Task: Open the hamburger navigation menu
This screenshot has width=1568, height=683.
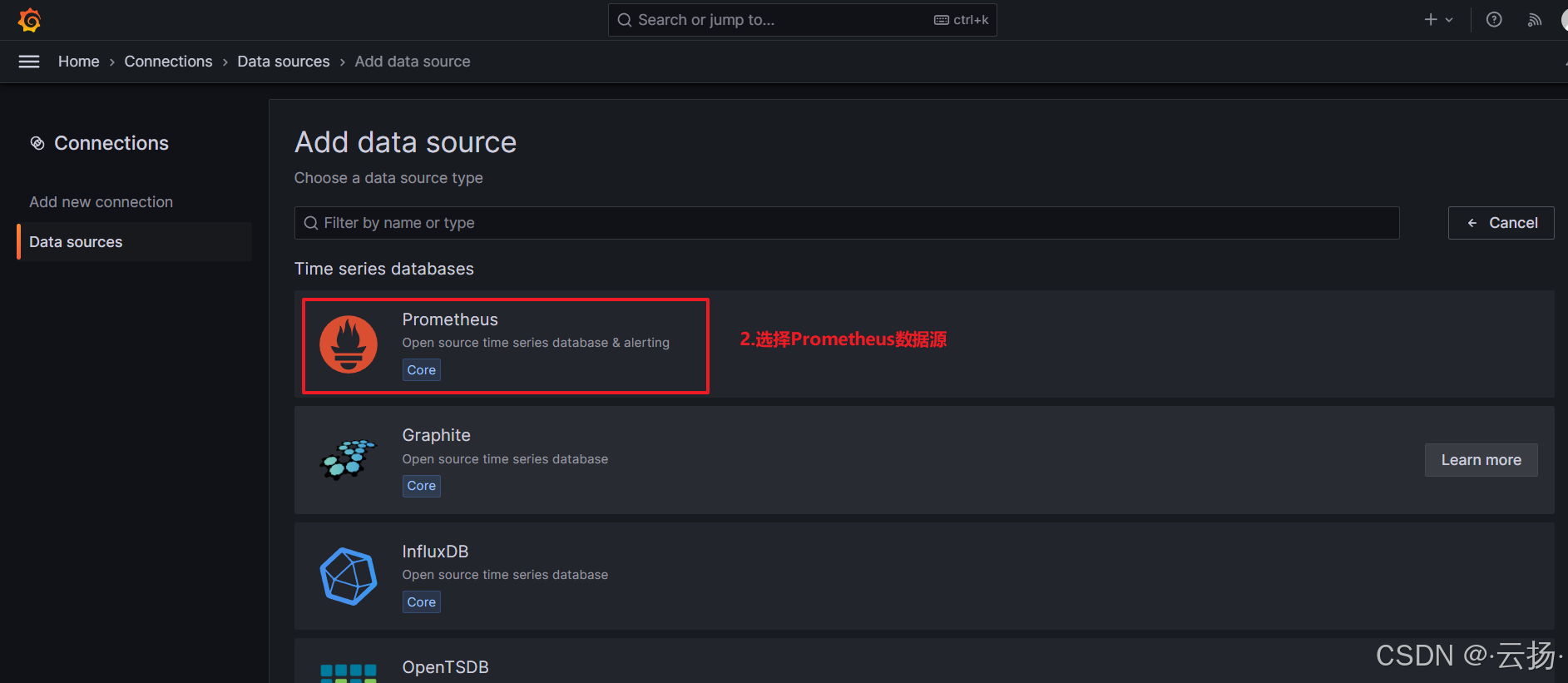Action: pyautogui.click(x=29, y=62)
